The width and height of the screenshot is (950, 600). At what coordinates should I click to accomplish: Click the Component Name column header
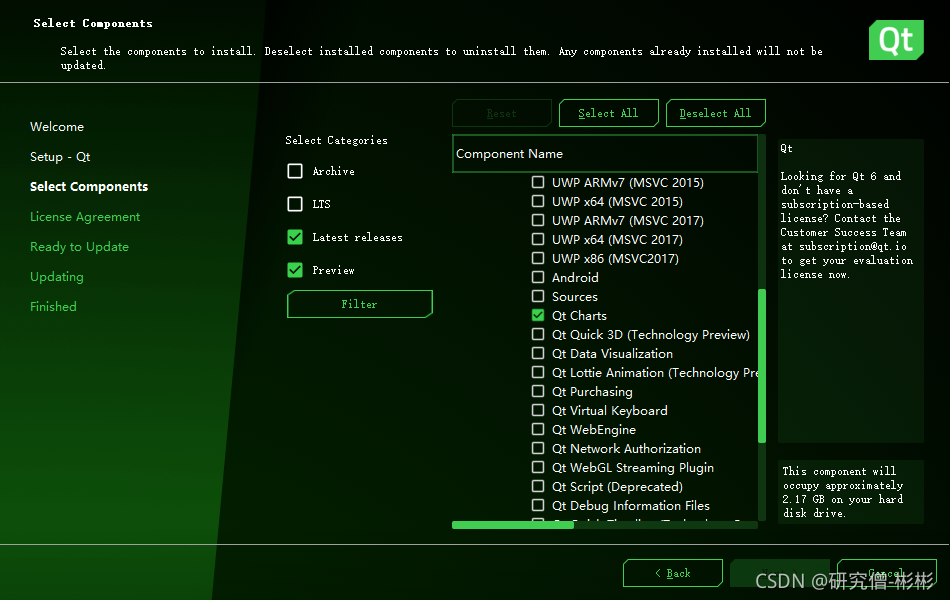coord(605,153)
